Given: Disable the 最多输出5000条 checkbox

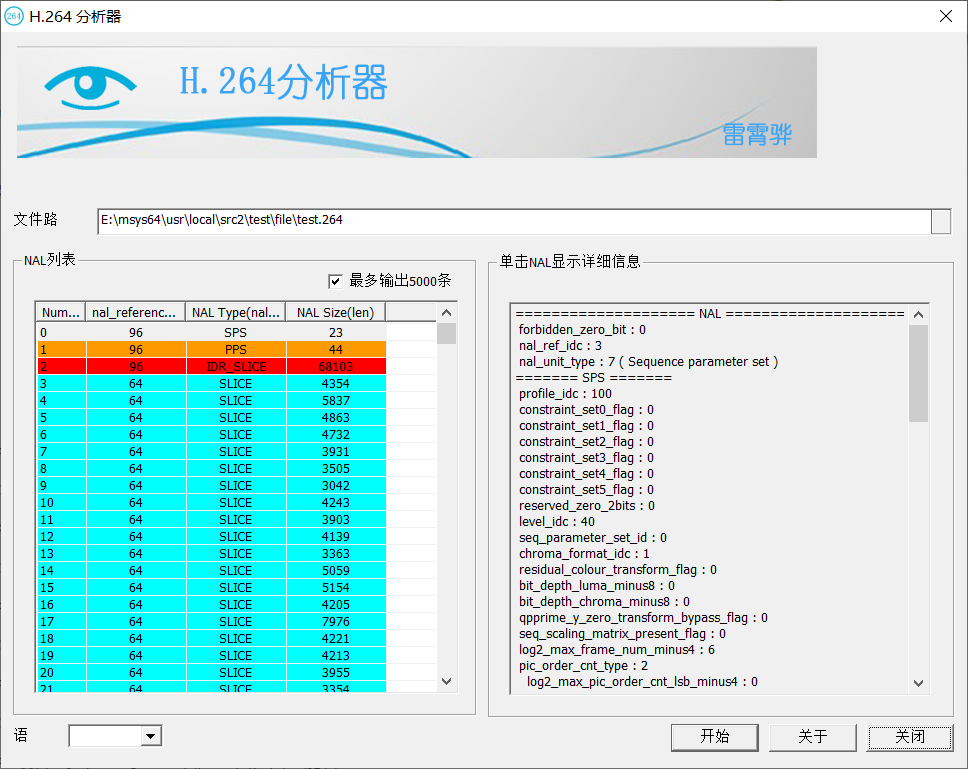Looking at the screenshot, I should [x=336, y=281].
